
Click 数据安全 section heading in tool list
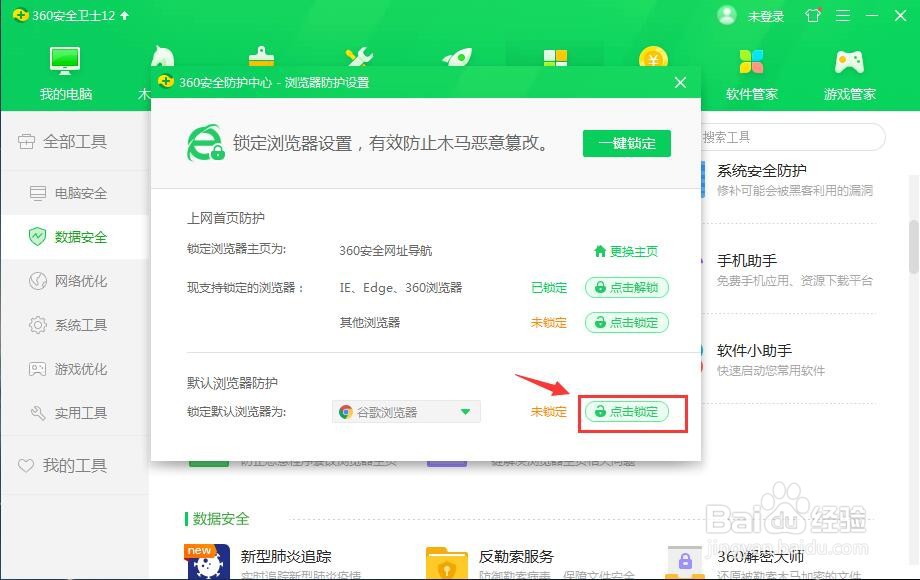(221, 518)
